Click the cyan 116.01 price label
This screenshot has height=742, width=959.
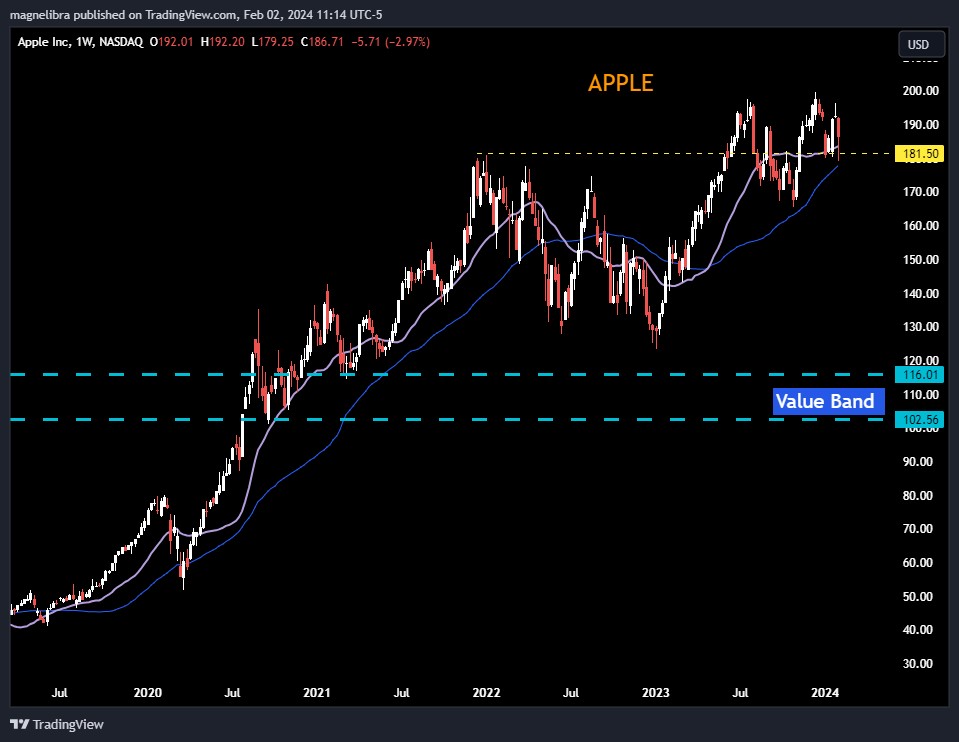(920, 374)
